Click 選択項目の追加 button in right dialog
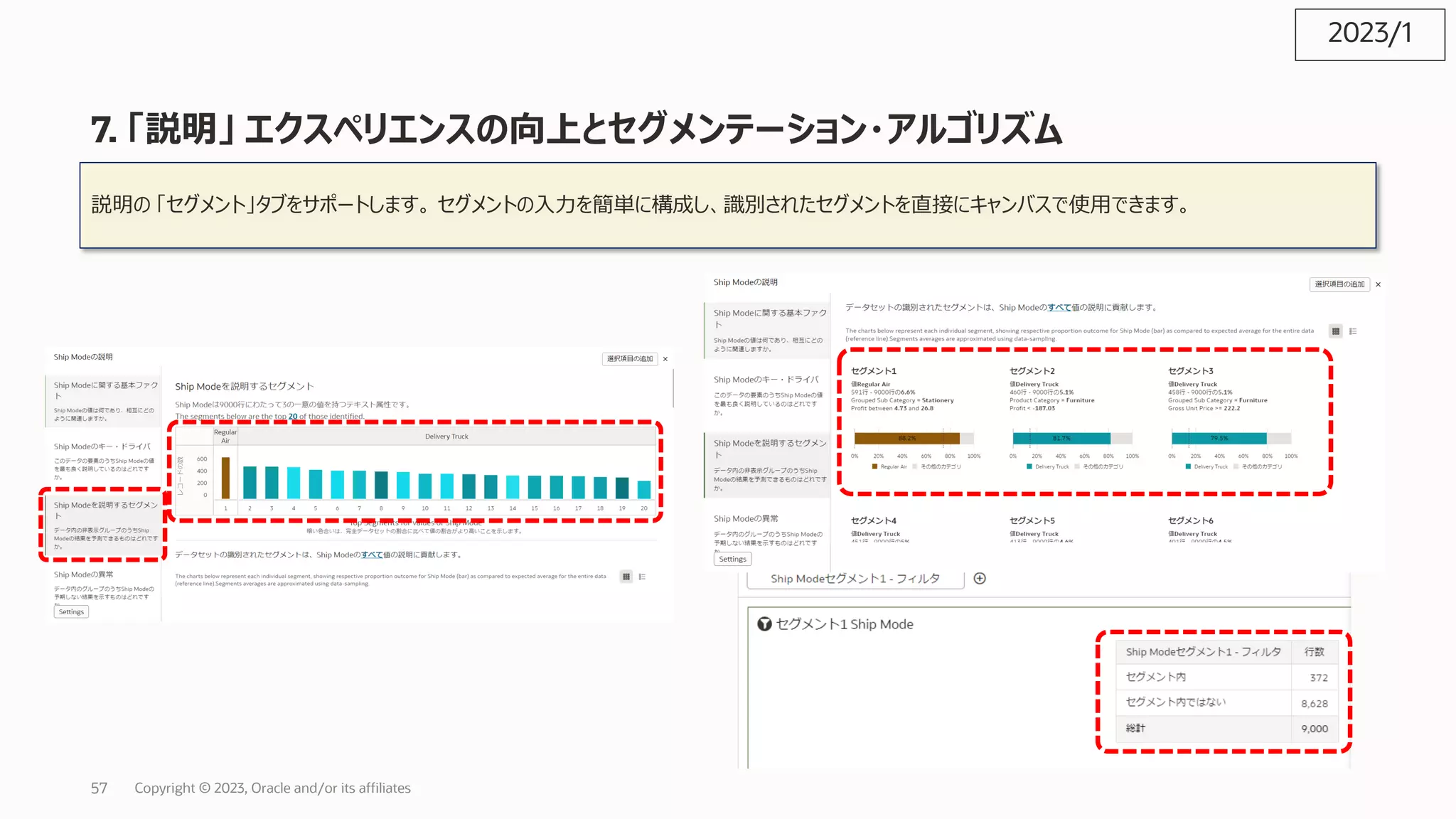The height and width of the screenshot is (819, 1456). (x=1339, y=284)
